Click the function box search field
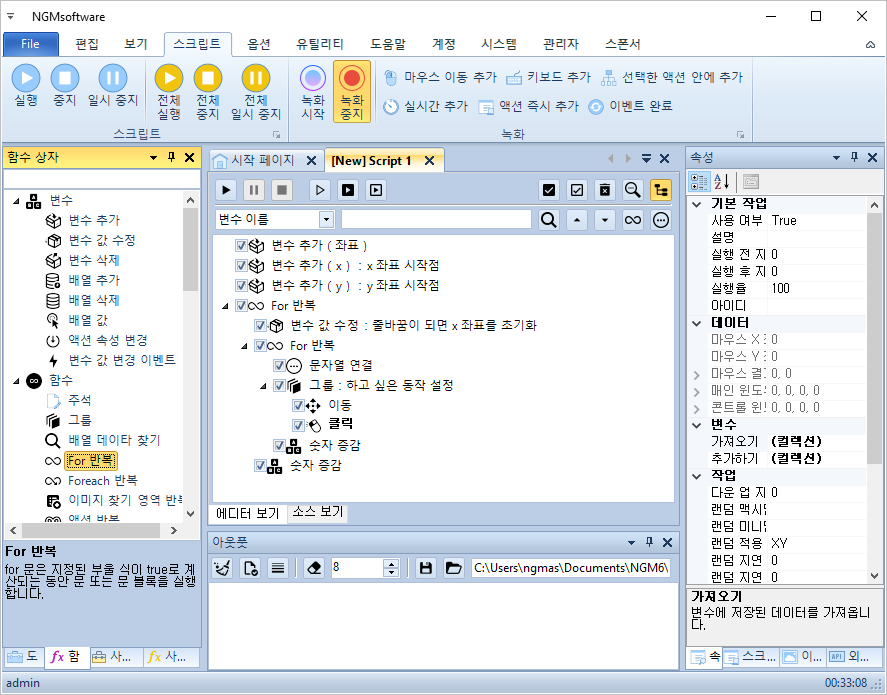 pyautogui.click(x=102, y=179)
